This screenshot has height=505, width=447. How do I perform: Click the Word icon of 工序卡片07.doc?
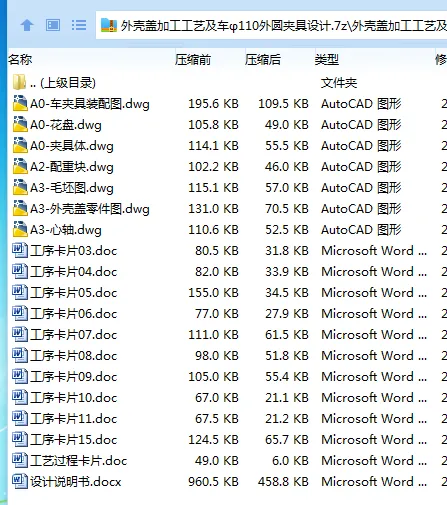20,334
